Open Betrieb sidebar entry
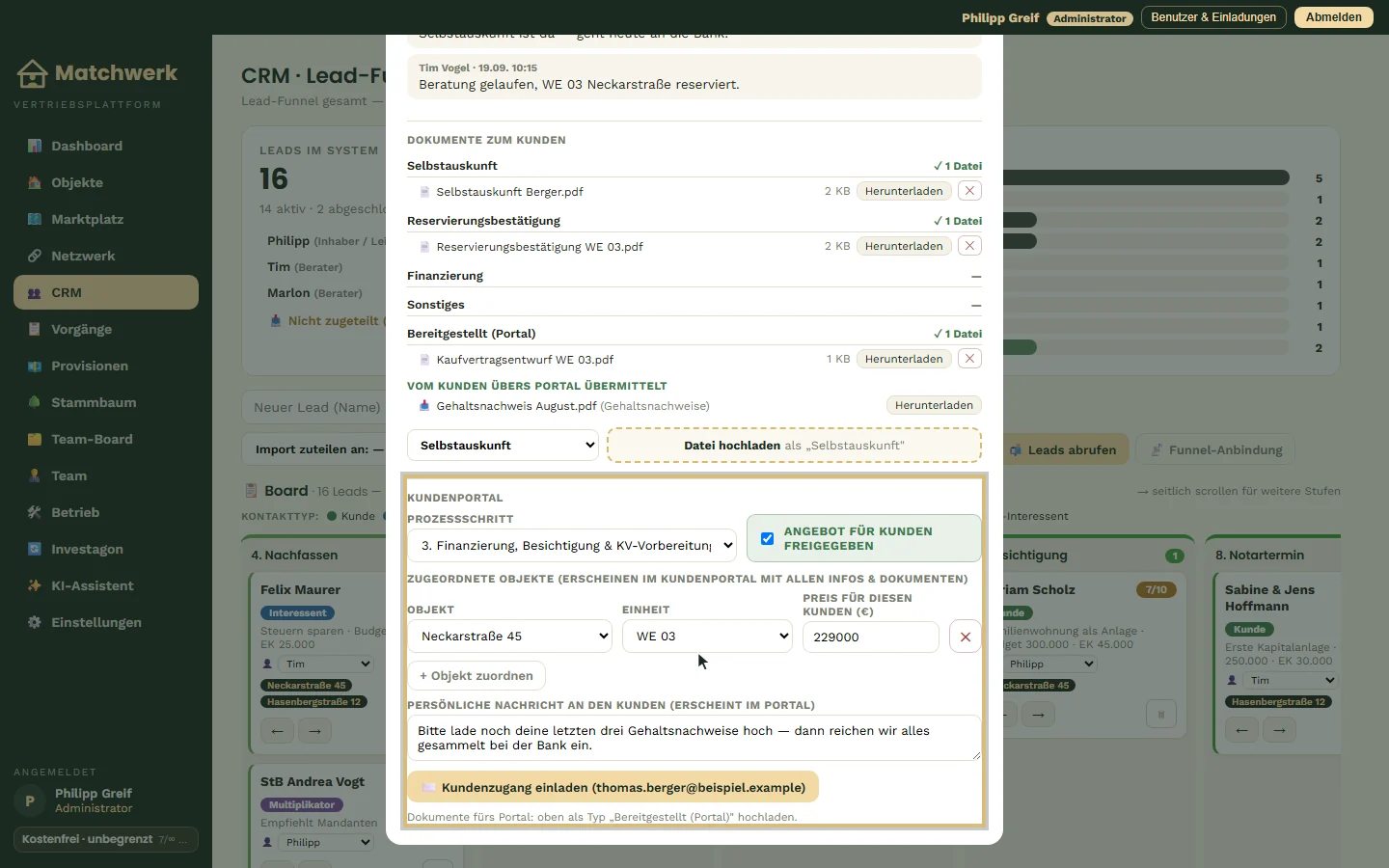 click(106, 512)
